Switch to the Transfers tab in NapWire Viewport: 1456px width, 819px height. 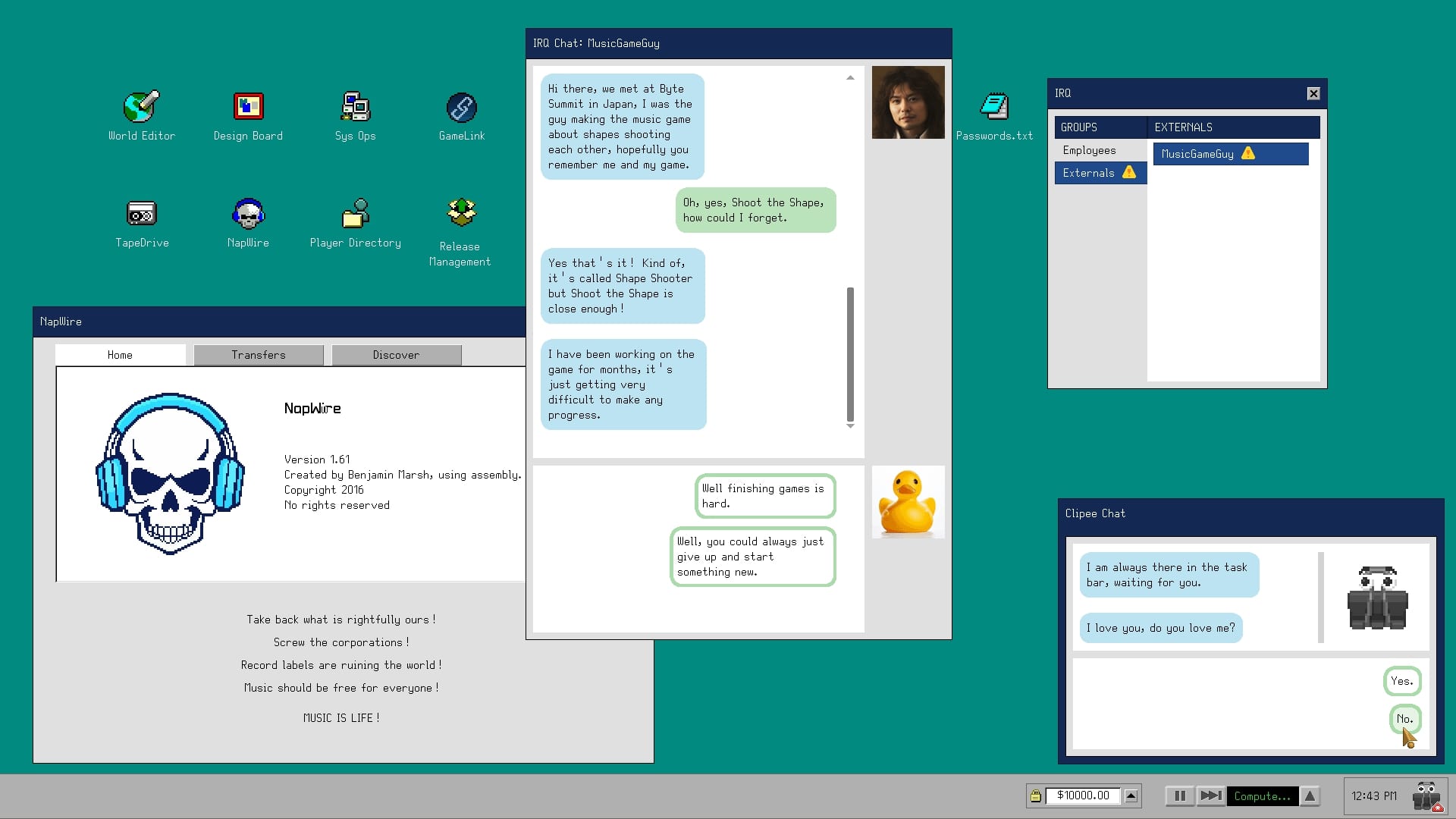pyautogui.click(x=258, y=354)
